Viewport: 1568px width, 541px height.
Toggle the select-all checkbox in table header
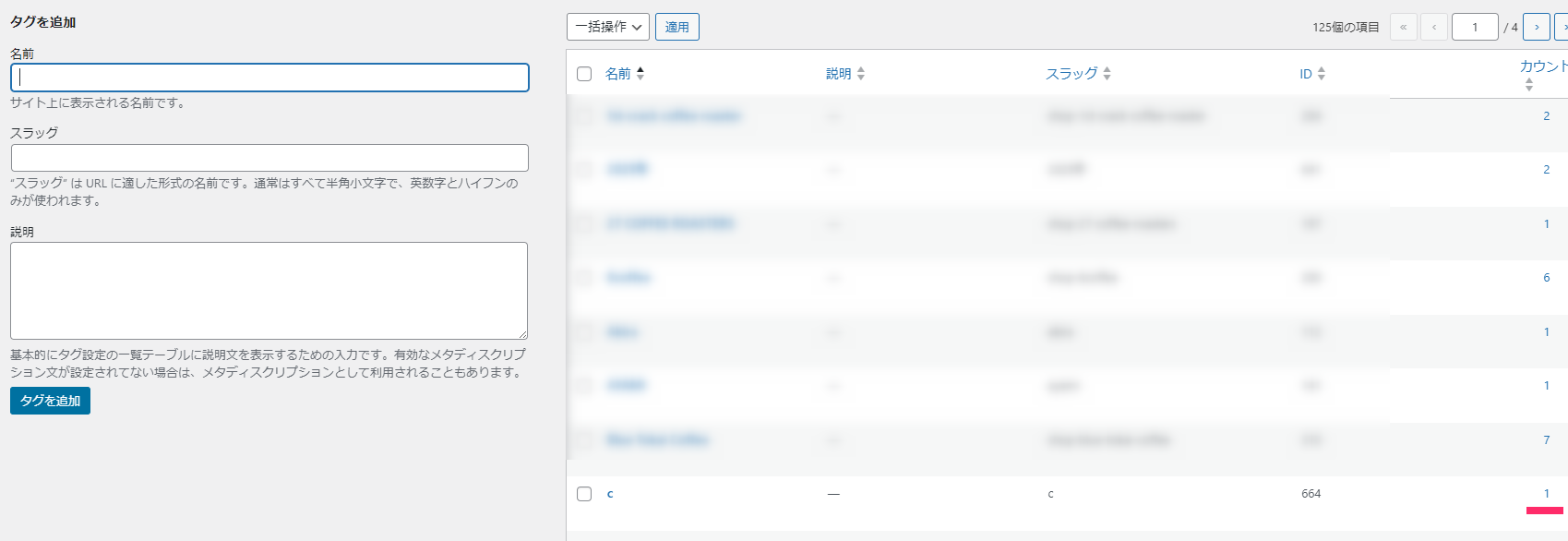[x=584, y=74]
